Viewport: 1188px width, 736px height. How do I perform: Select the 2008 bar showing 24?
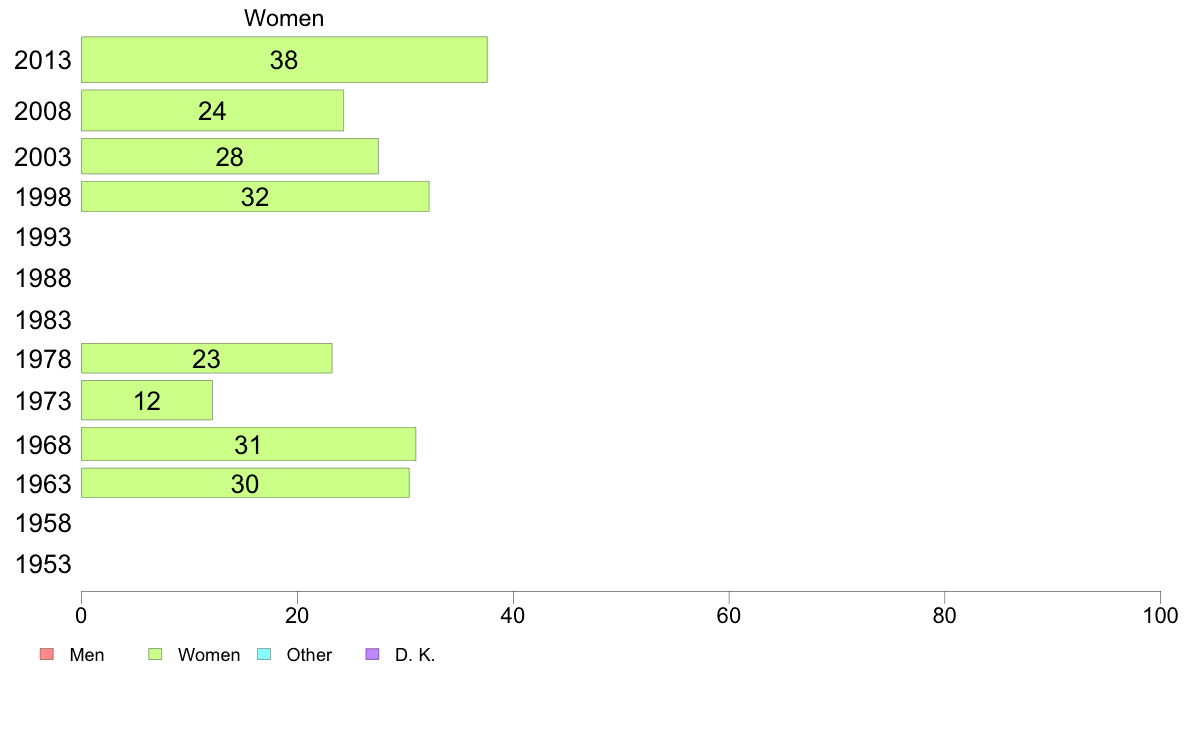pos(212,111)
